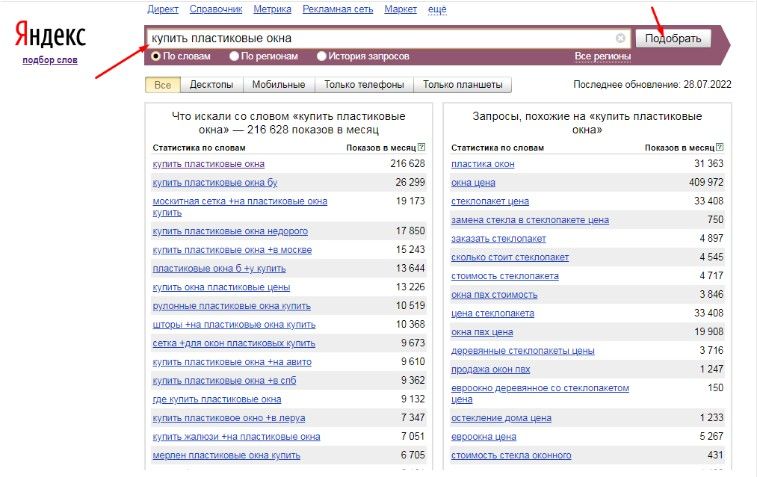
Task: Open 'купить пластиковые окна +в москве' link
Action: click(232, 250)
